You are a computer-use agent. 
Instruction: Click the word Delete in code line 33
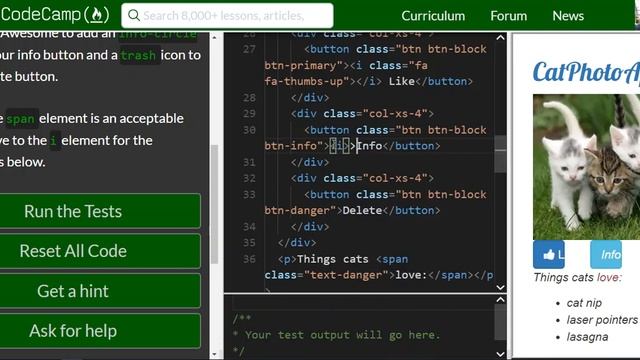[362, 210]
